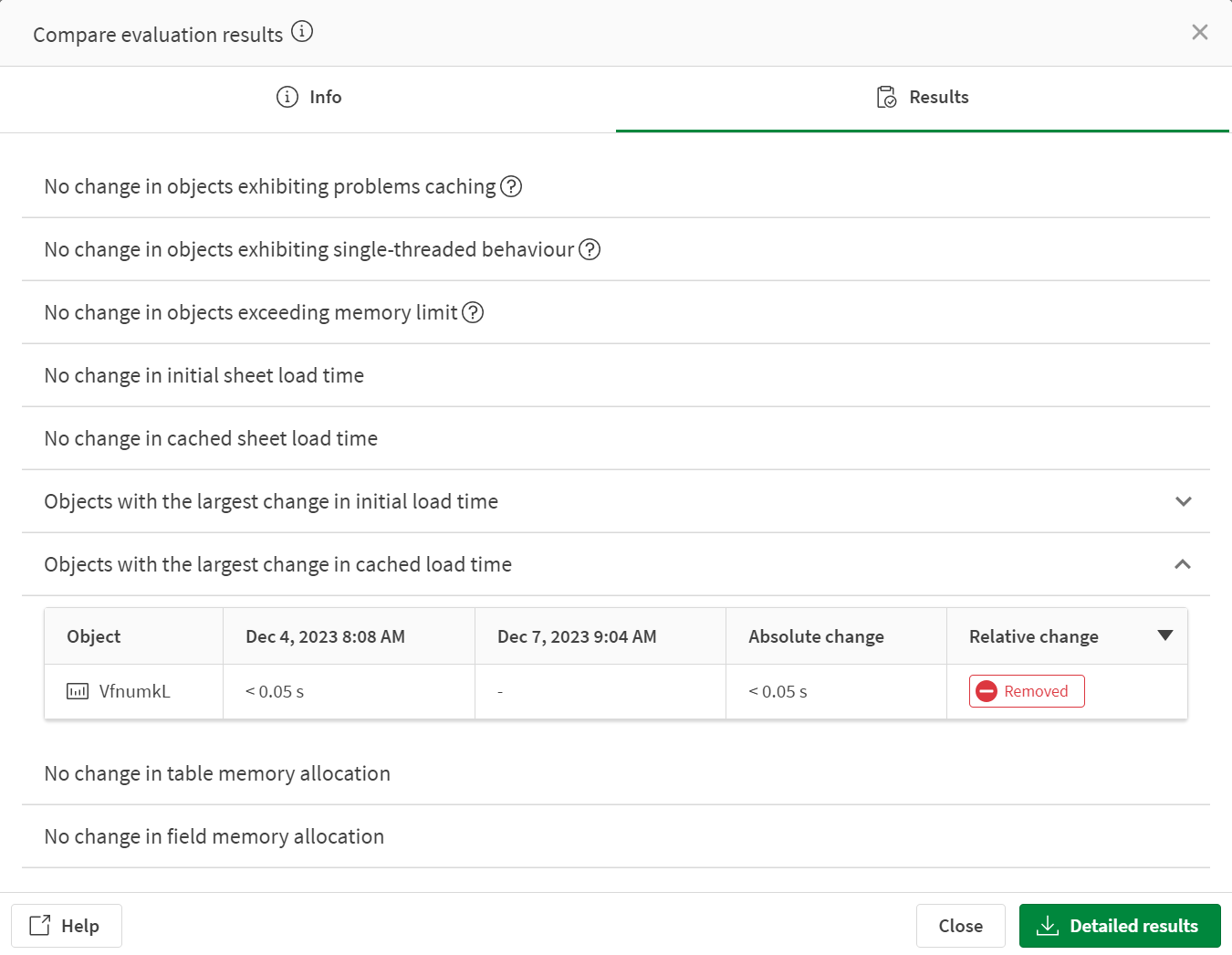Switch to the Info tab
This screenshot has width=1232, height=955.
[x=308, y=97]
